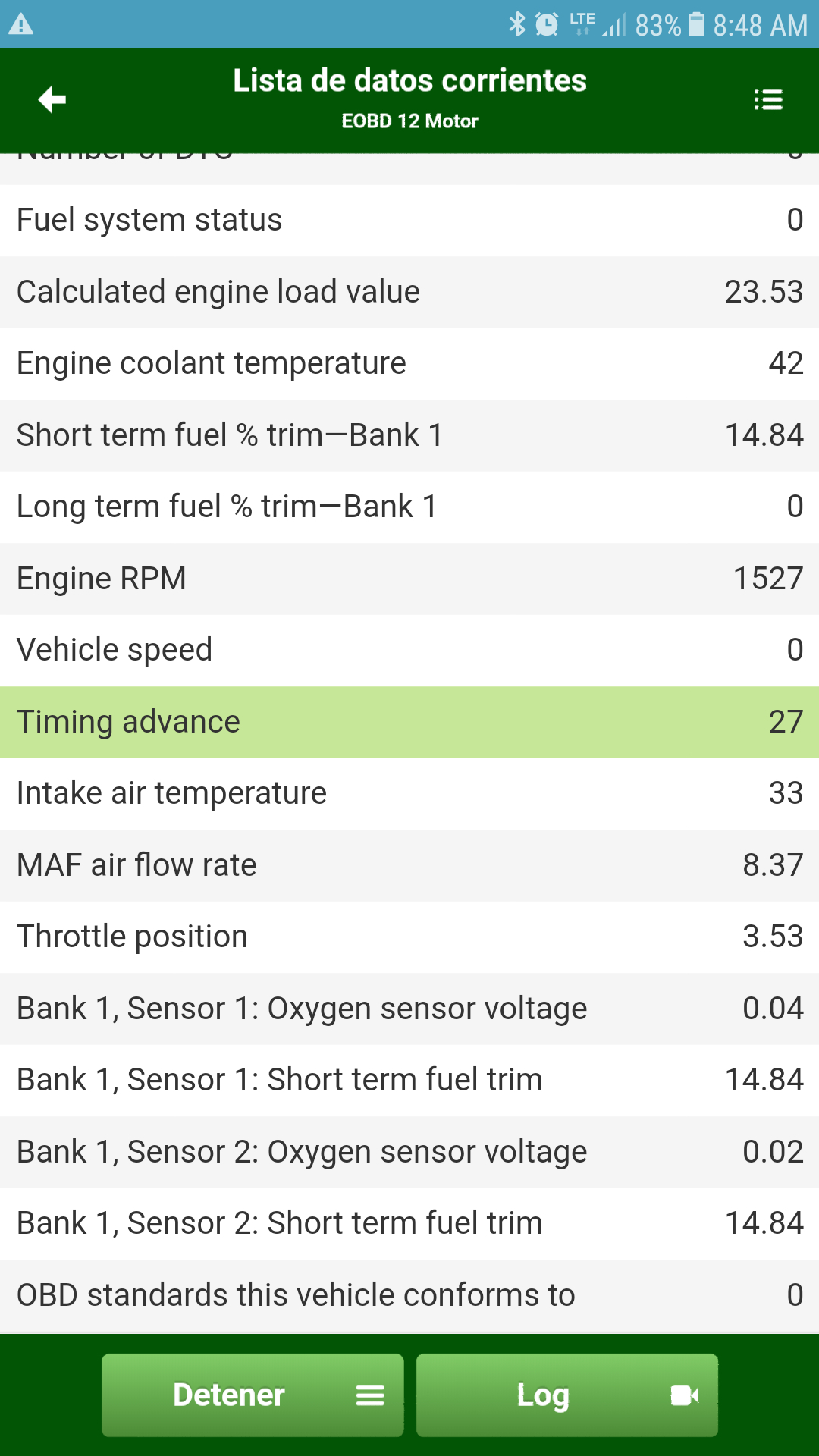The image size is (819, 1456).
Task: Select Bank 1, Sensor 2 oxygen voltage row
Action: 409,1152
